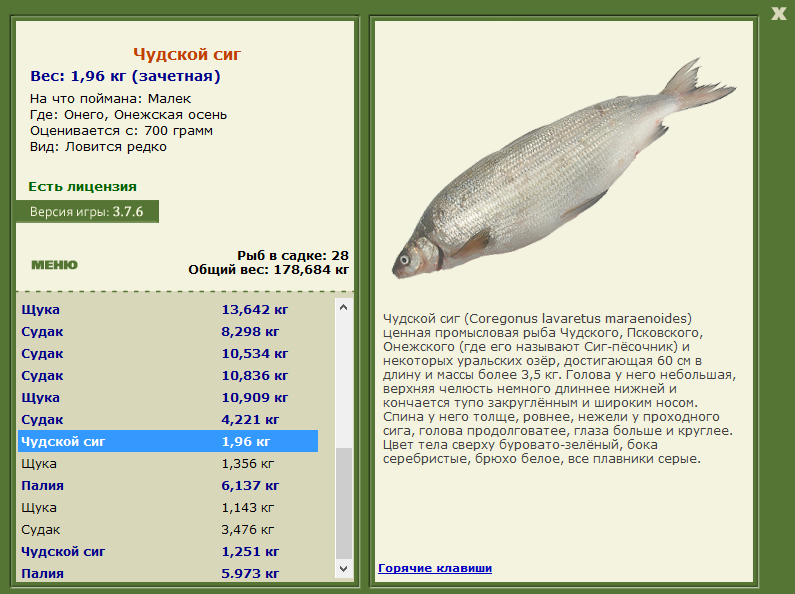Click the scroll down arrow in fish list
The image size is (795, 594).
click(343, 569)
